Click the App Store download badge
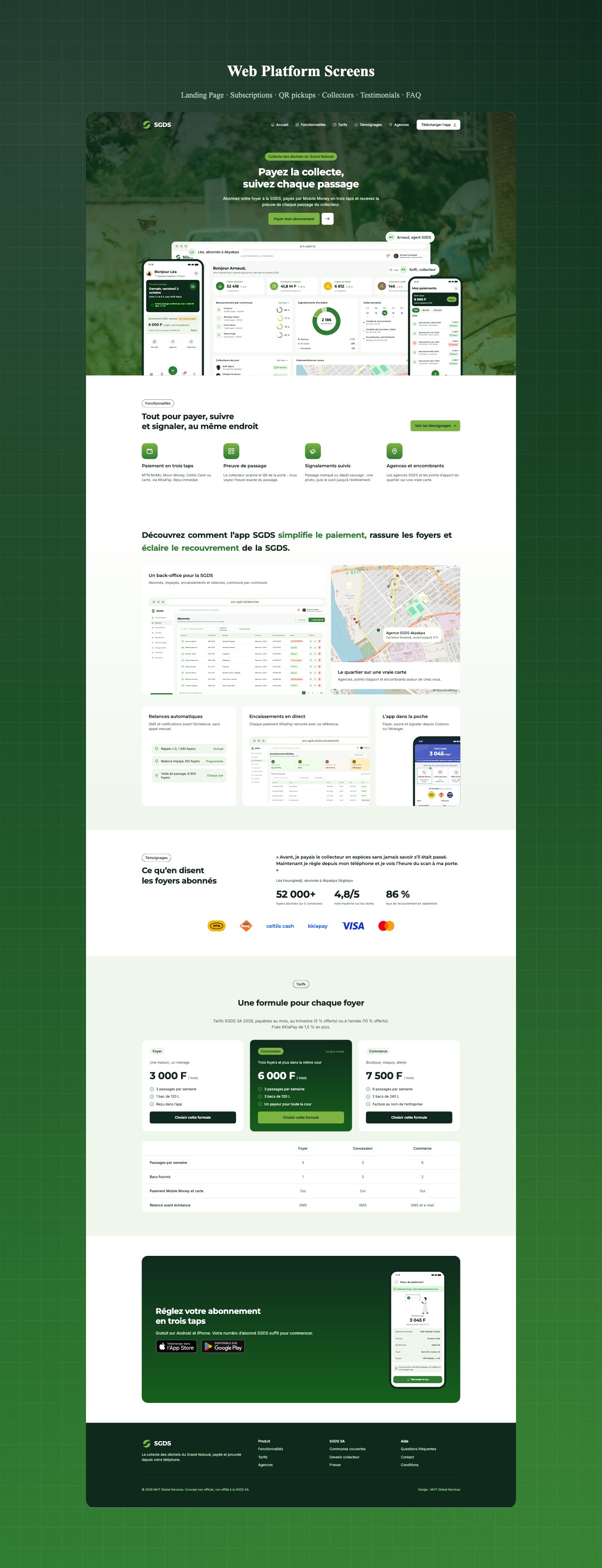The image size is (602, 1568). point(177,1347)
